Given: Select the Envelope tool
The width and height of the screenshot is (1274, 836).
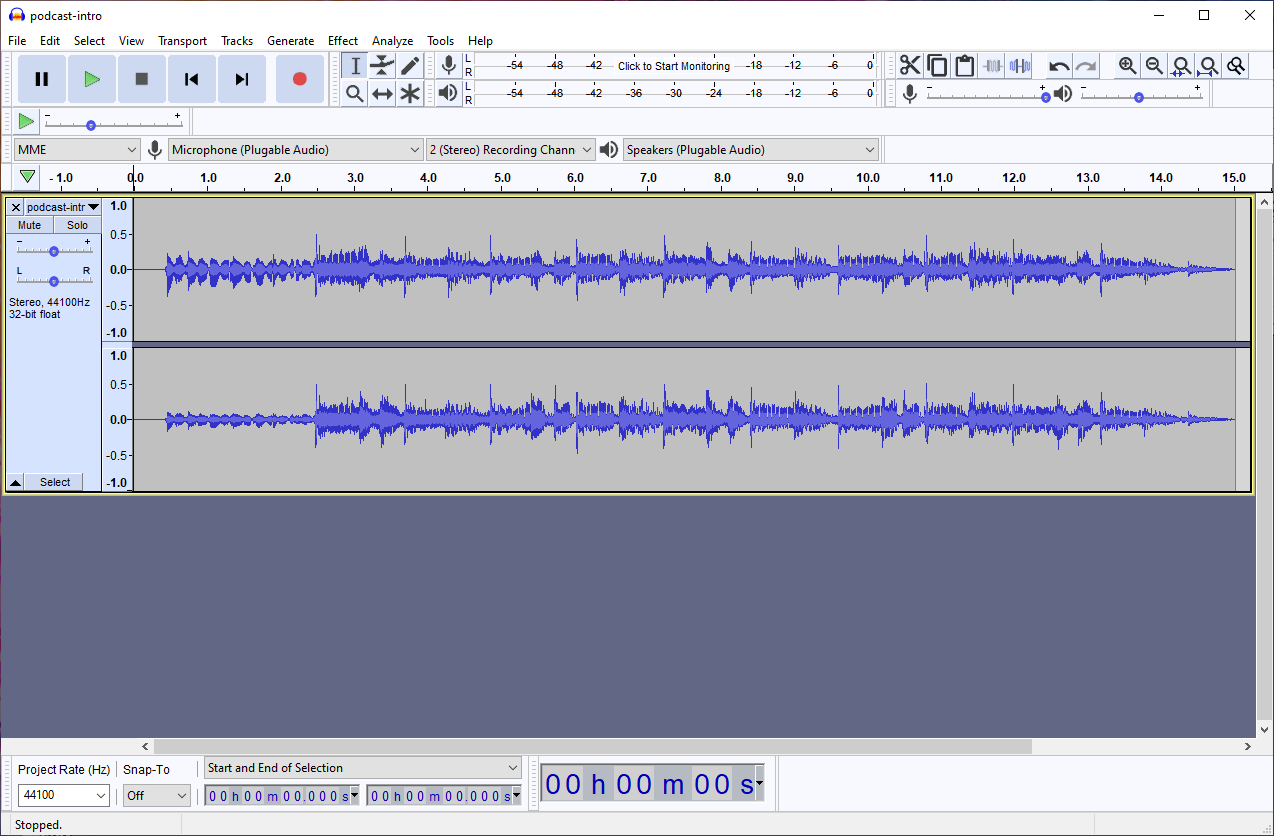Looking at the screenshot, I should (x=382, y=66).
